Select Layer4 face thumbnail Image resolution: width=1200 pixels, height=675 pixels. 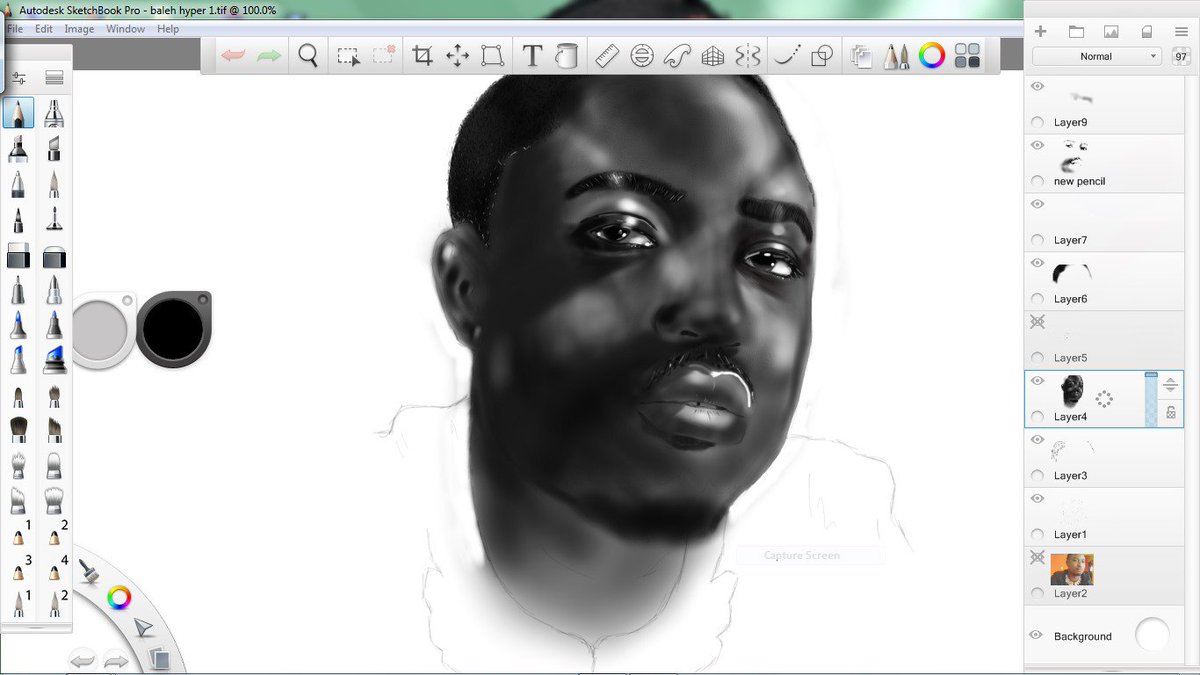coord(1072,390)
